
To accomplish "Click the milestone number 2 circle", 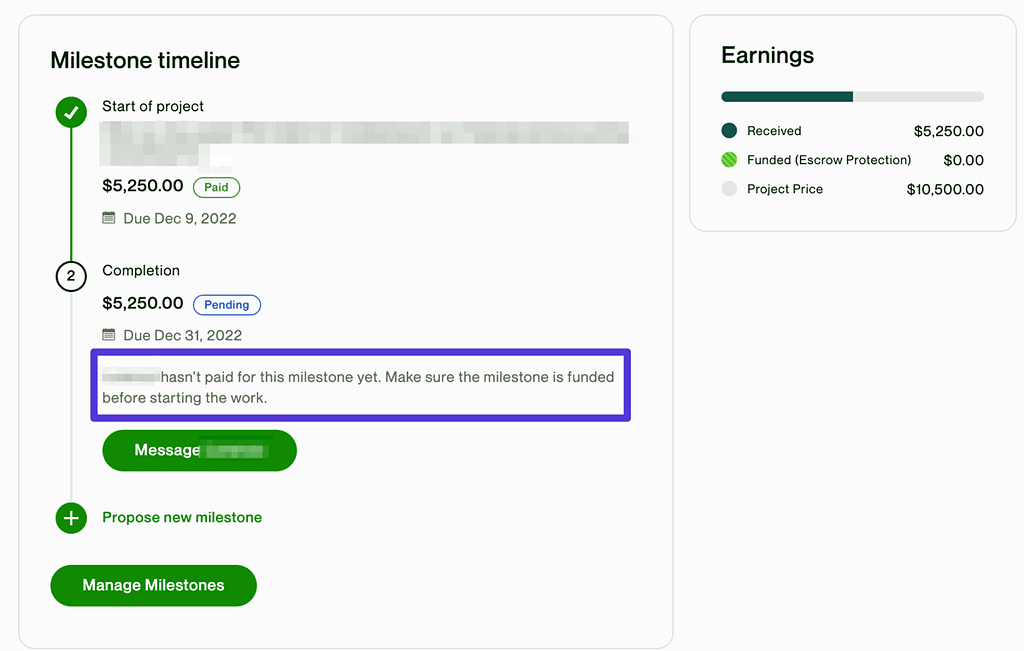I will pyautogui.click(x=71, y=276).
